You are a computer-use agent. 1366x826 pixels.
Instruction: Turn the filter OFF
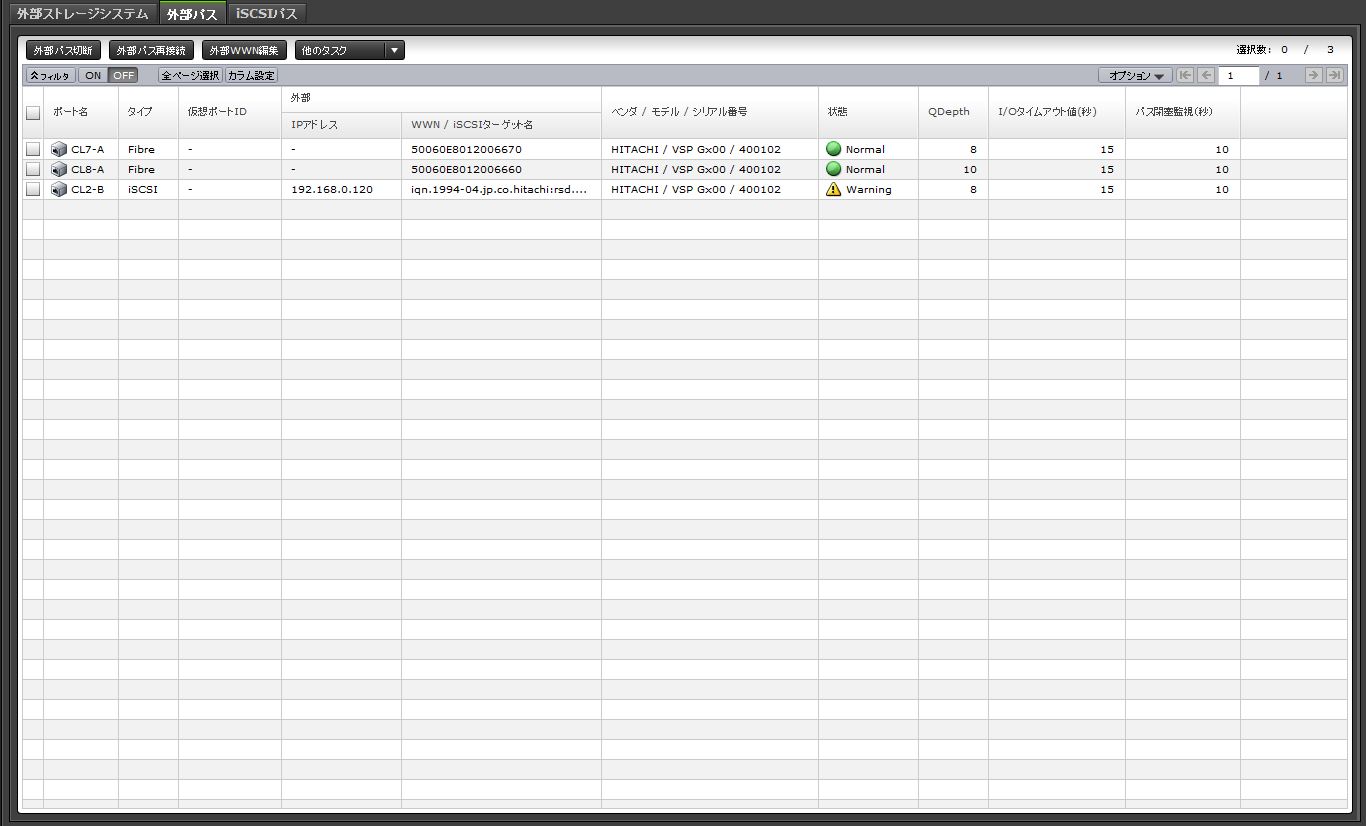[123, 75]
